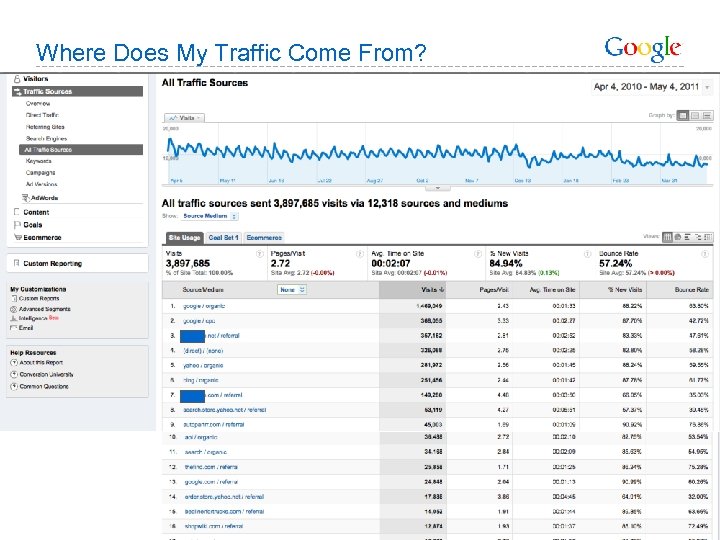Switch to the Ecommerce tab
Screen dimensions: 720x540
coord(264,238)
